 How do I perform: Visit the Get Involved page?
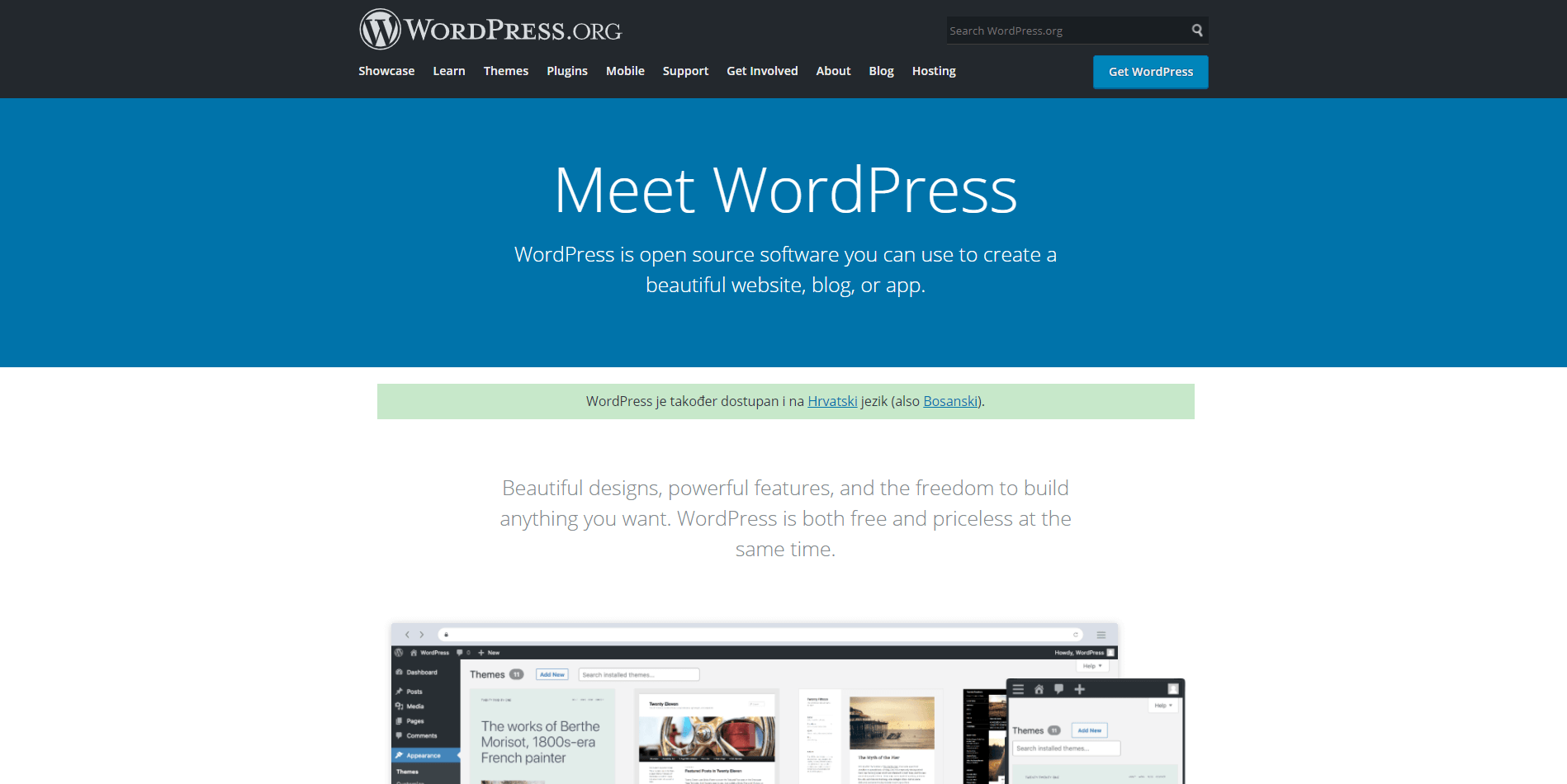click(x=762, y=71)
